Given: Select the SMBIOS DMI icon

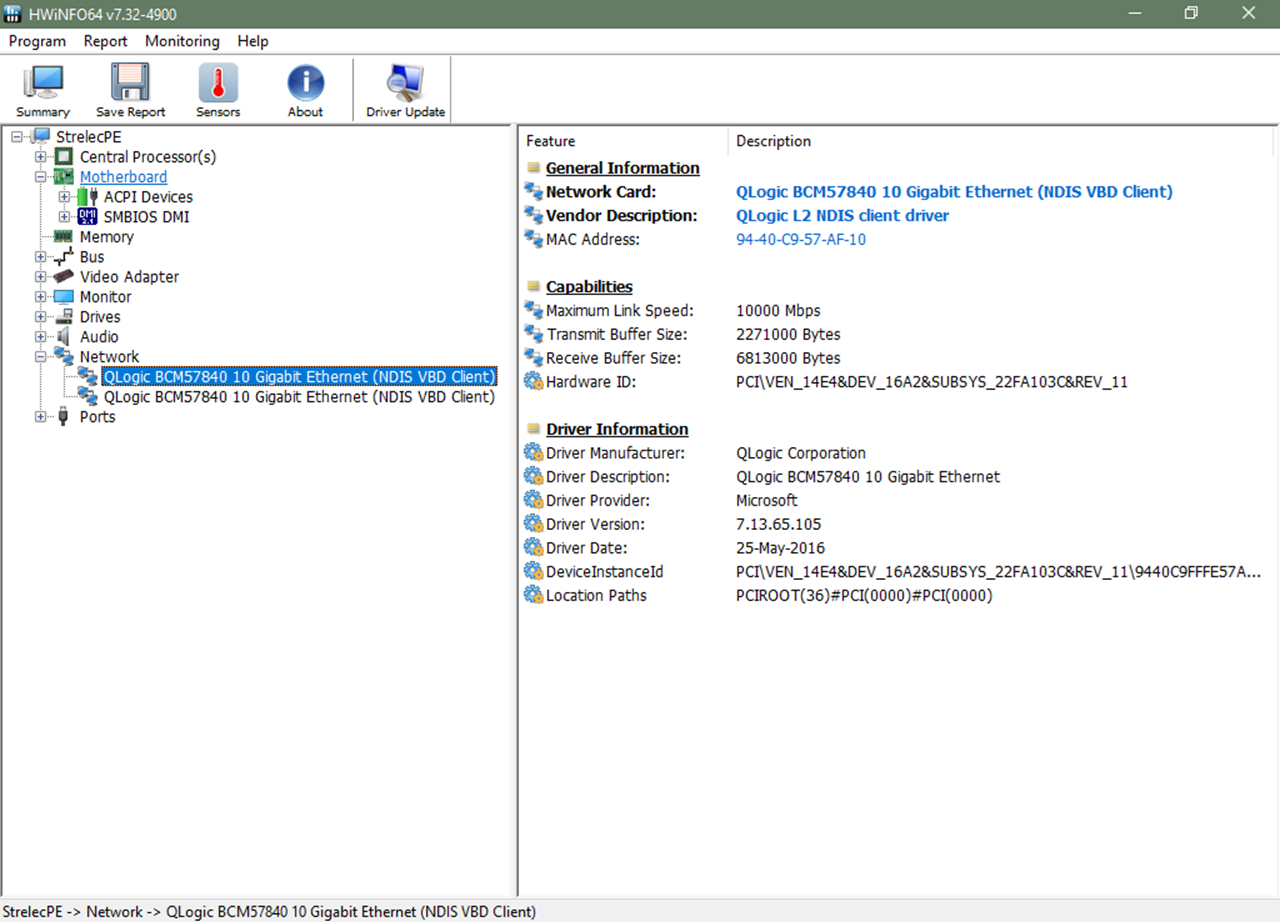Looking at the screenshot, I should coord(88,217).
